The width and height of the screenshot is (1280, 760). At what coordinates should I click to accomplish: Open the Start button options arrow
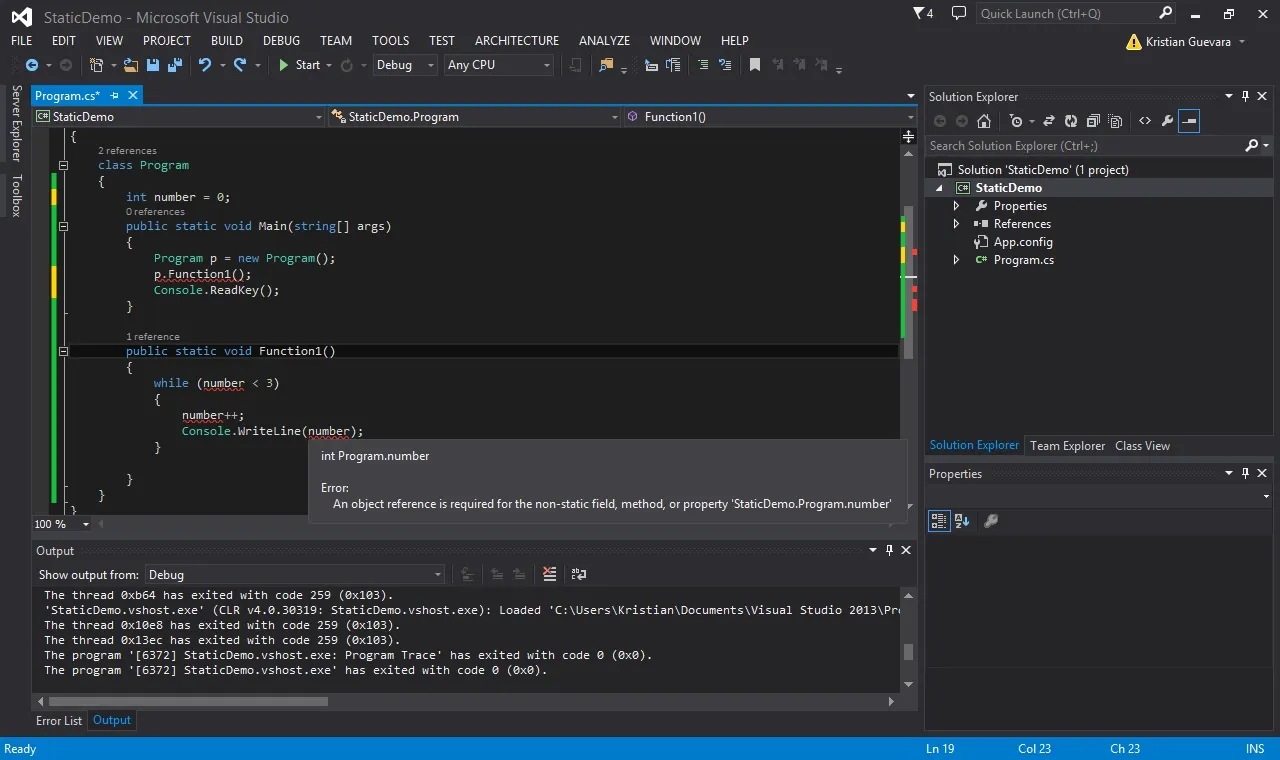[329, 65]
